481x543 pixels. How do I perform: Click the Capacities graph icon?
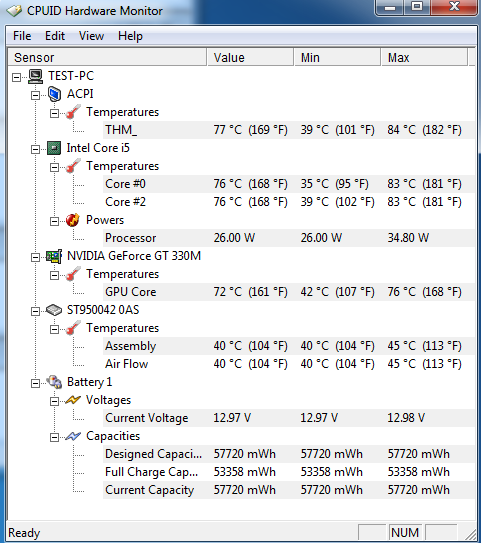(73, 436)
